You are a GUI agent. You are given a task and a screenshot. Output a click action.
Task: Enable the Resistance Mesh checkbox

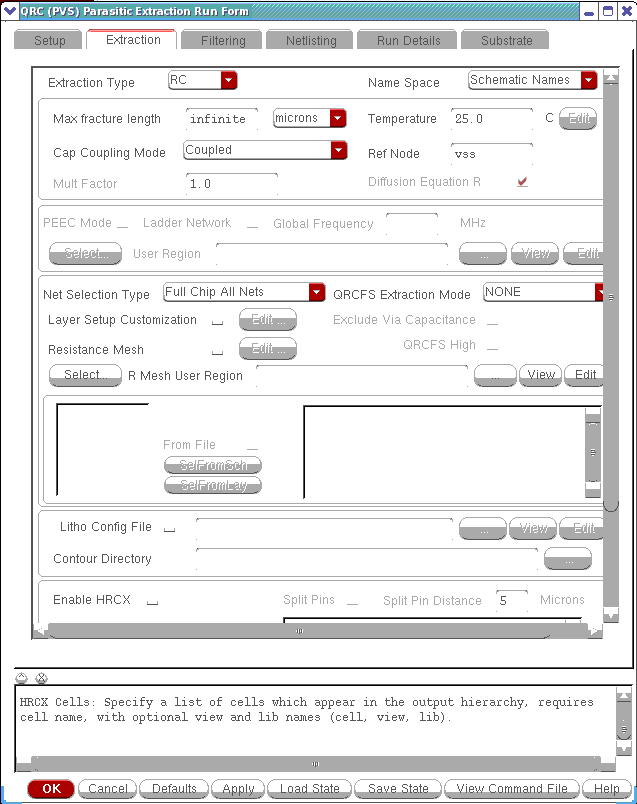point(217,351)
